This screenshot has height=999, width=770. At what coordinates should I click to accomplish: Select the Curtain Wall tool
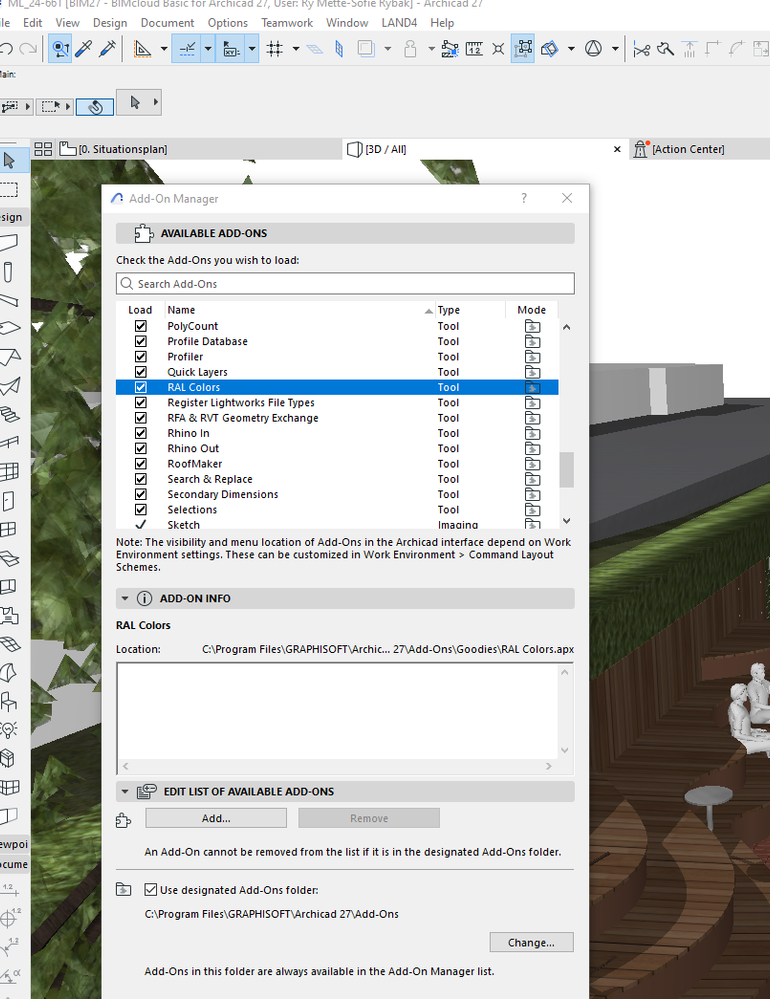pos(9,471)
